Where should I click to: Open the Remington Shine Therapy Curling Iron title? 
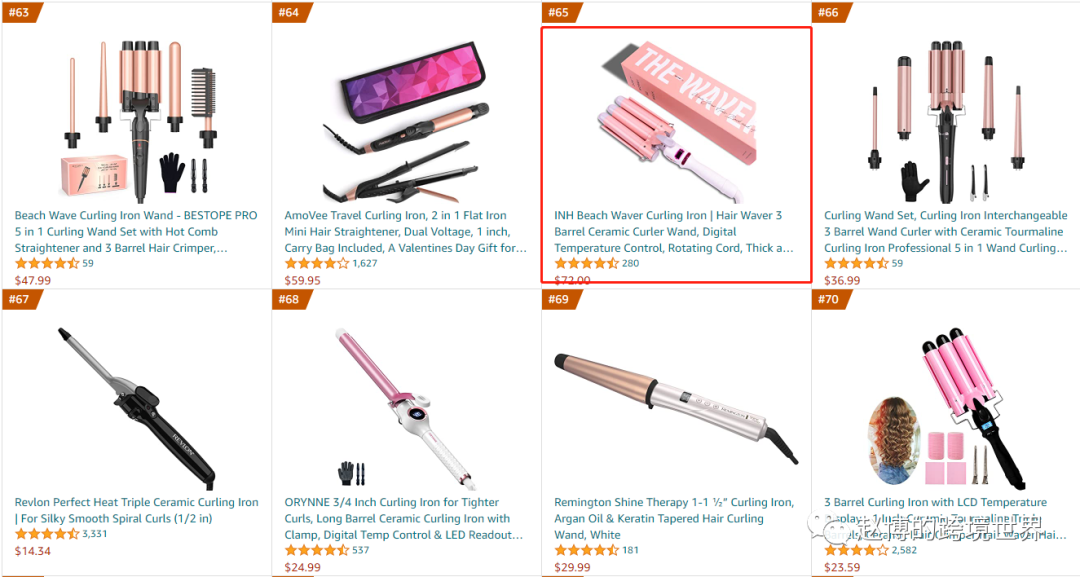674,518
